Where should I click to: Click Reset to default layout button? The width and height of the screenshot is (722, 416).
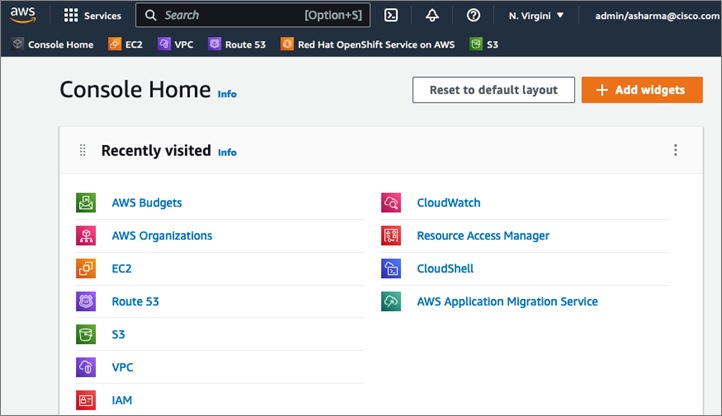493,90
